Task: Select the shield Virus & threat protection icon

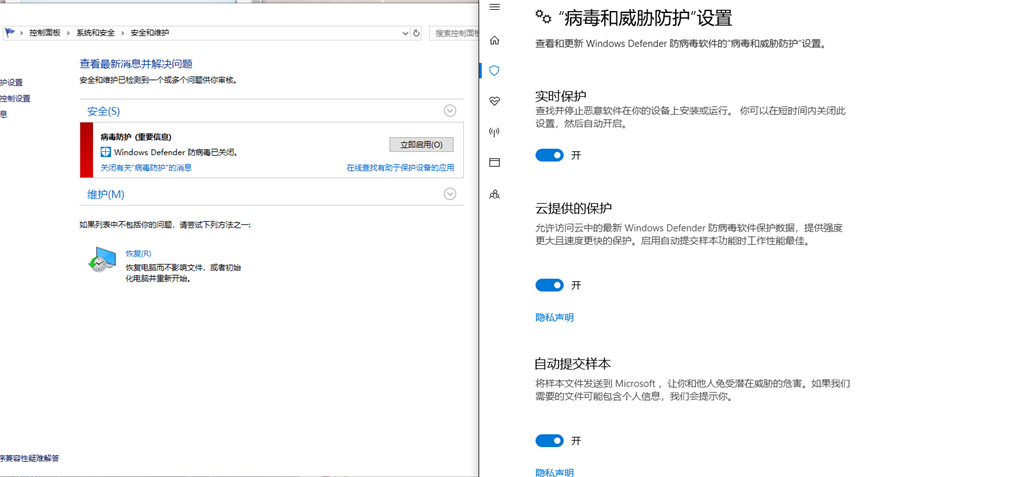Action: click(494, 70)
